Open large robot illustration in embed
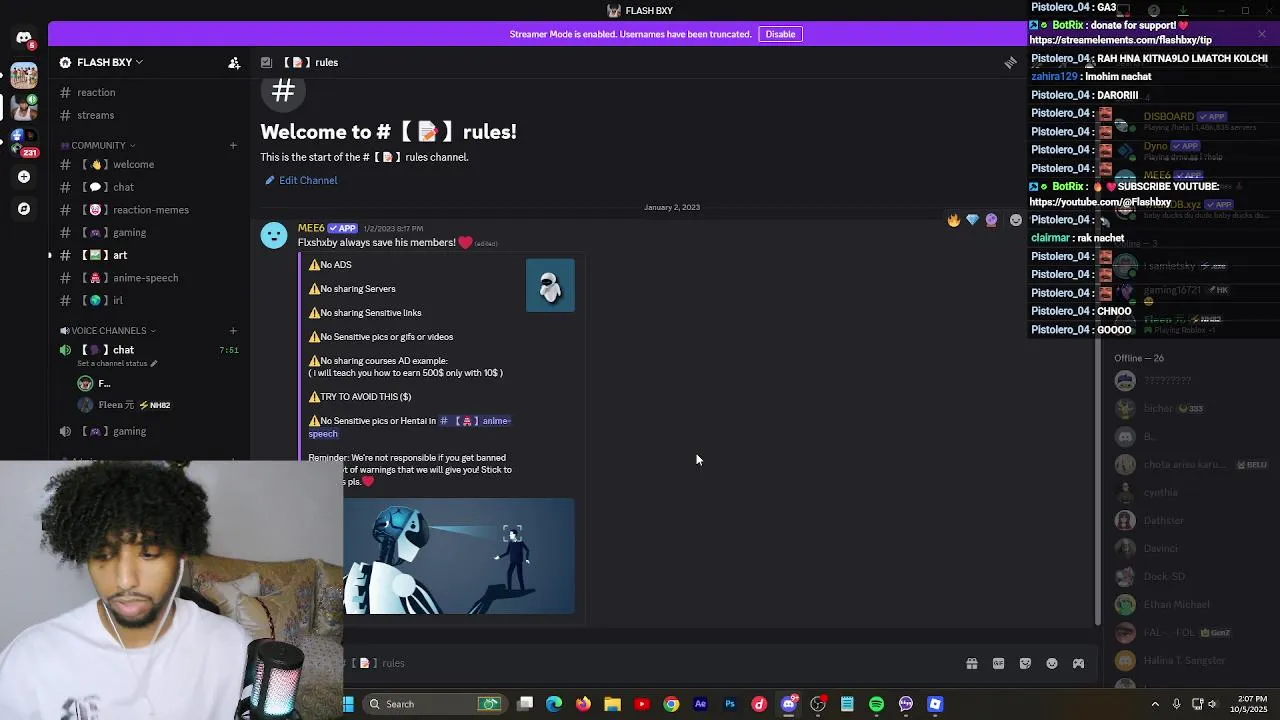This screenshot has width=1280, height=720. (459, 557)
